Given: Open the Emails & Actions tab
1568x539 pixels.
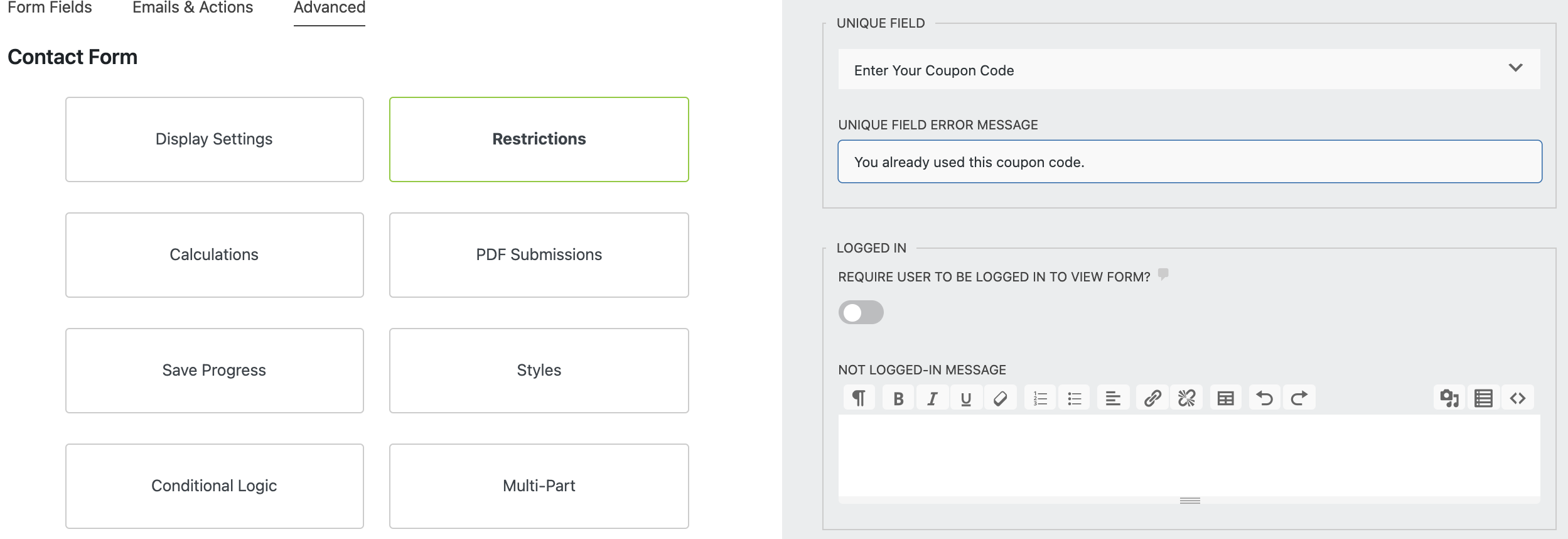Looking at the screenshot, I should (x=193, y=8).
